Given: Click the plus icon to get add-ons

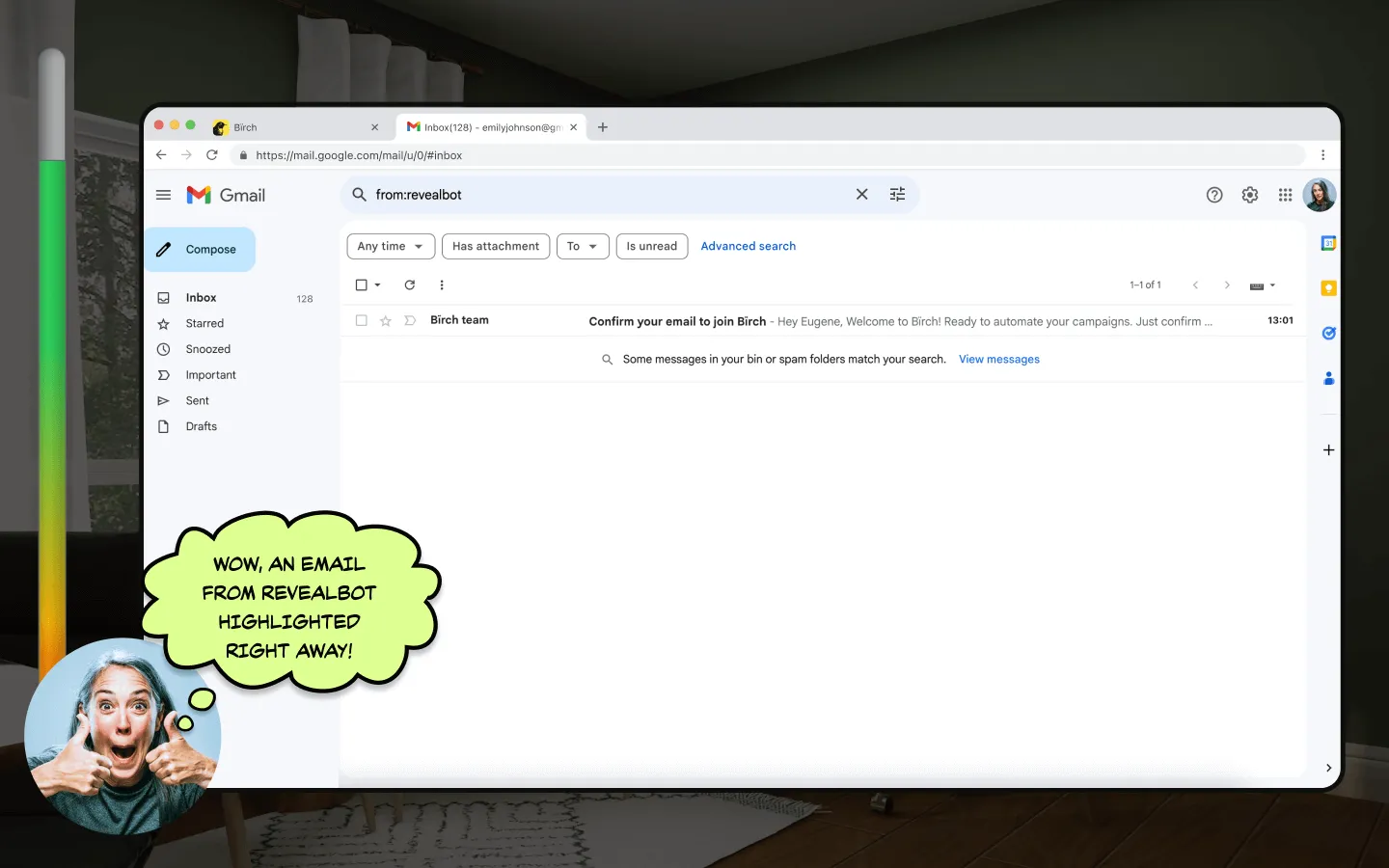Looking at the screenshot, I should (1328, 450).
